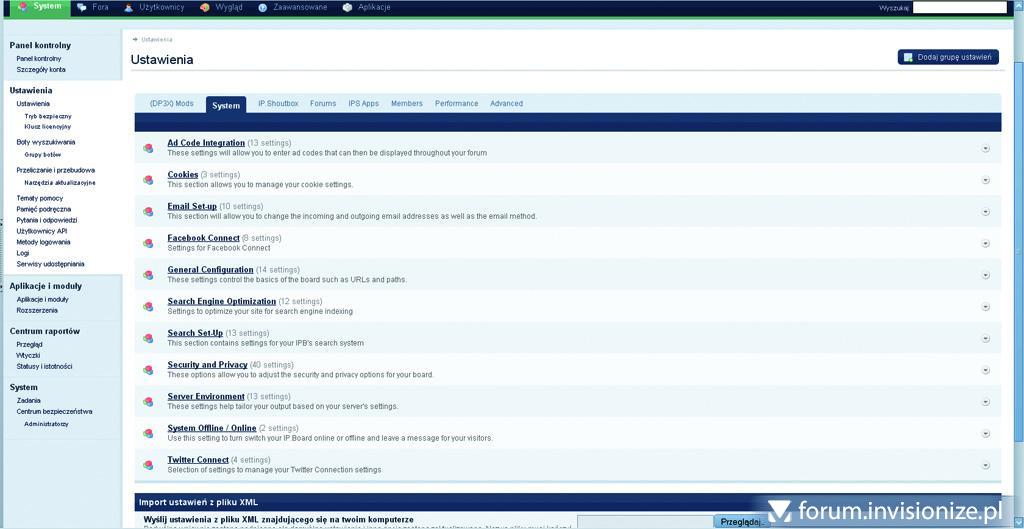The height and width of the screenshot is (529, 1024).
Task: Open the Search Set-Up settings link
Action: click(195, 333)
